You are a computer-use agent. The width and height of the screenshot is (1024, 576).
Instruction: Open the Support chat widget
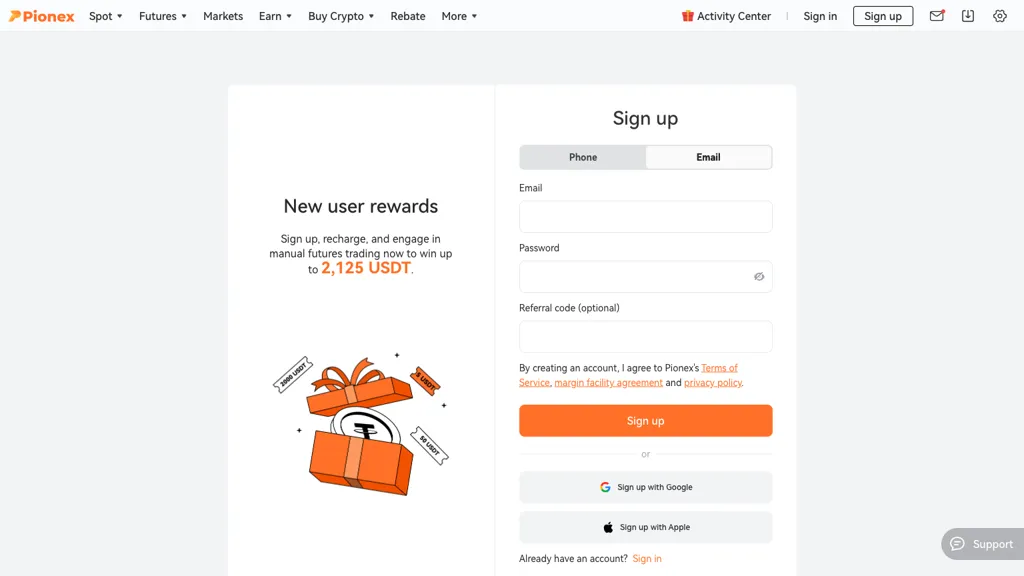click(982, 544)
